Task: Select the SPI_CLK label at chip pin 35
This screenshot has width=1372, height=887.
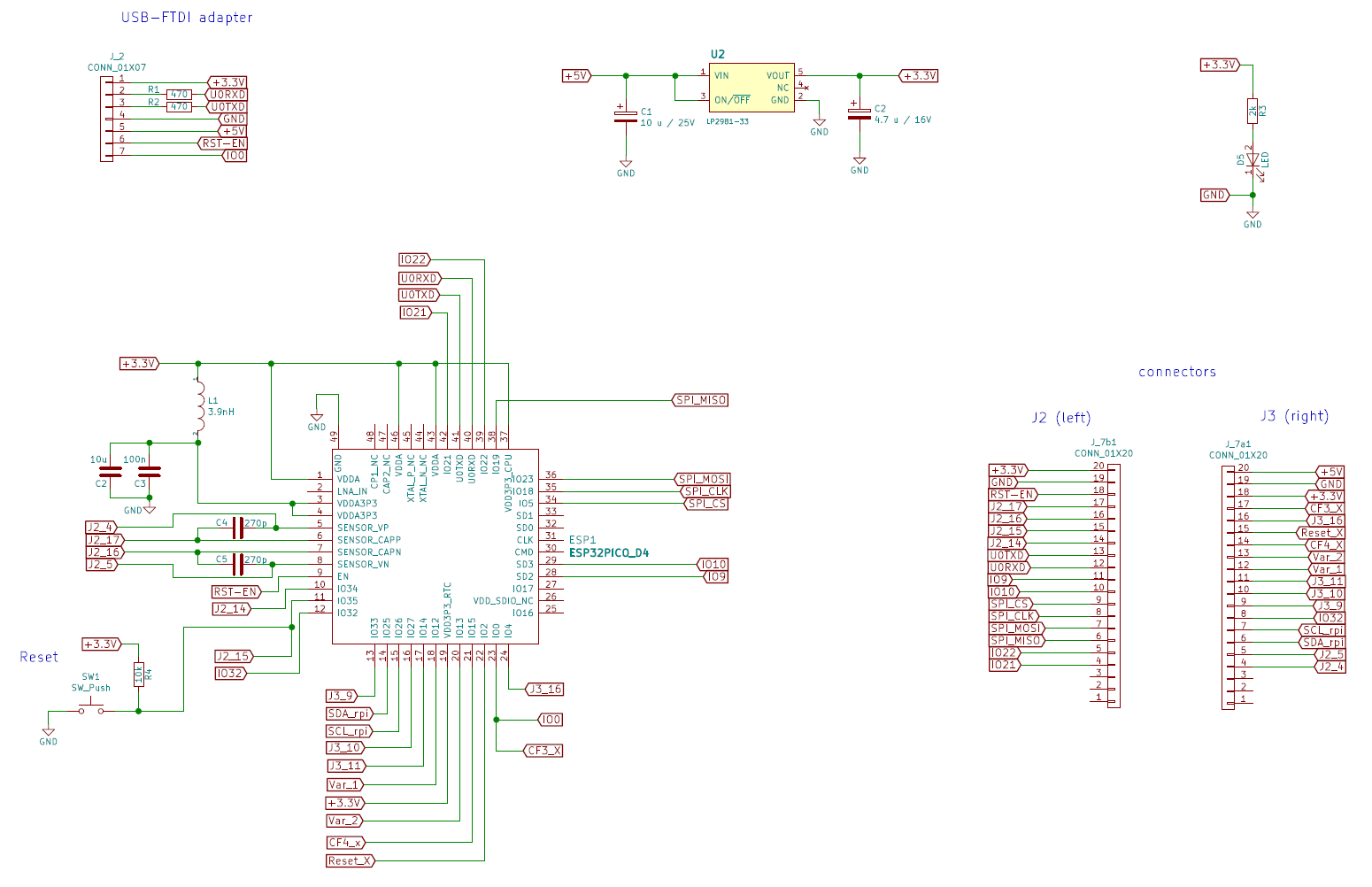Action: [x=705, y=491]
